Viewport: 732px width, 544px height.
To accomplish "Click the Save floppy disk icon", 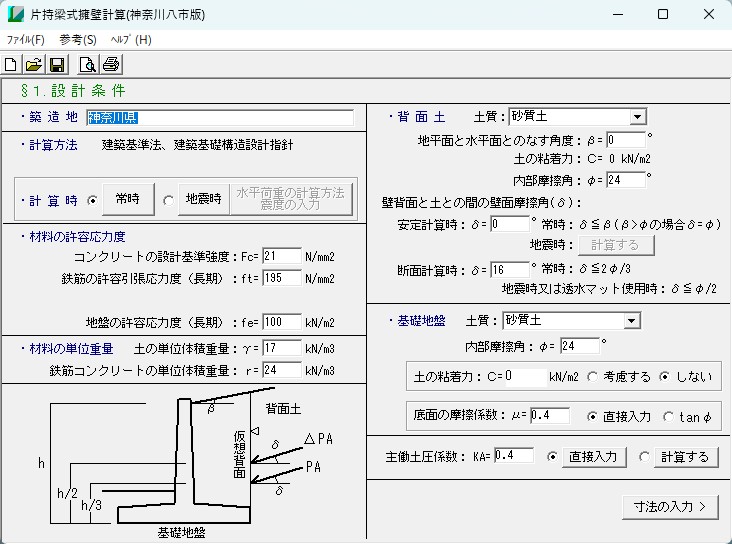I will click(x=56, y=65).
